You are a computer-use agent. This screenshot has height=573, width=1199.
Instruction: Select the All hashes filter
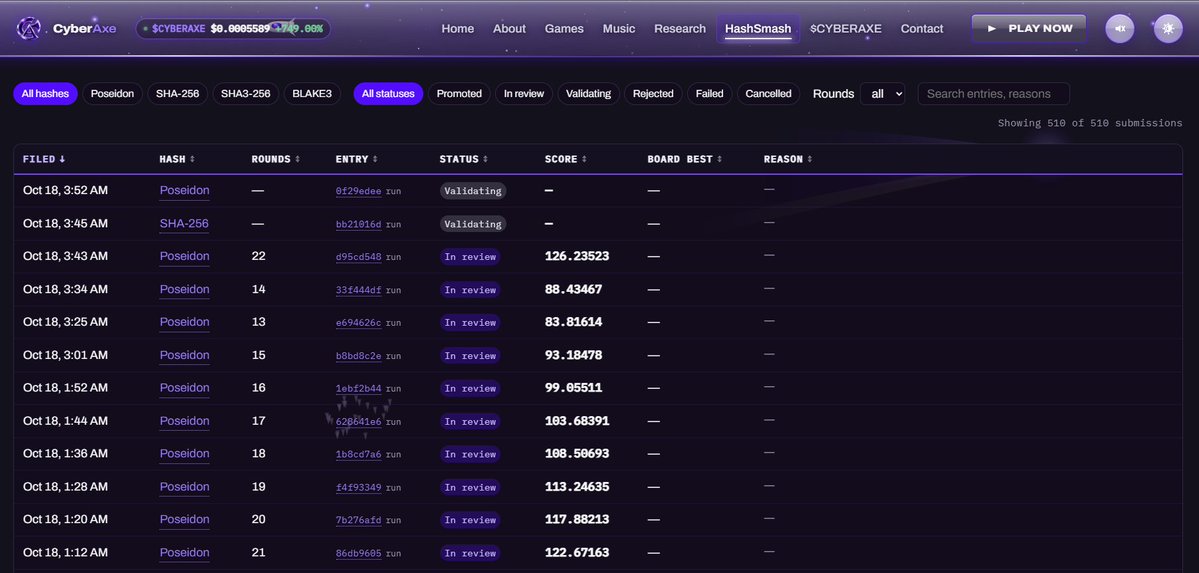point(45,94)
